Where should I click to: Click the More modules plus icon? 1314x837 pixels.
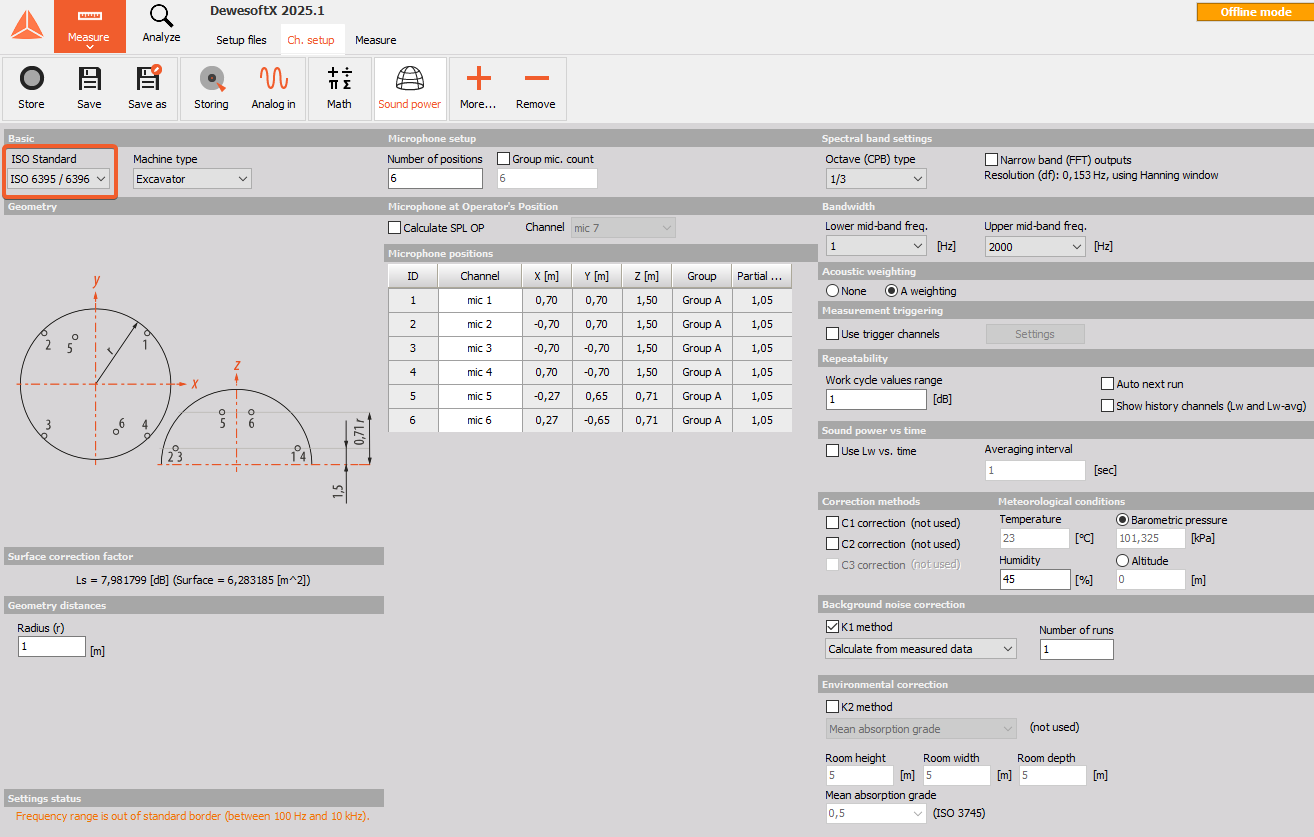pos(478,89)
